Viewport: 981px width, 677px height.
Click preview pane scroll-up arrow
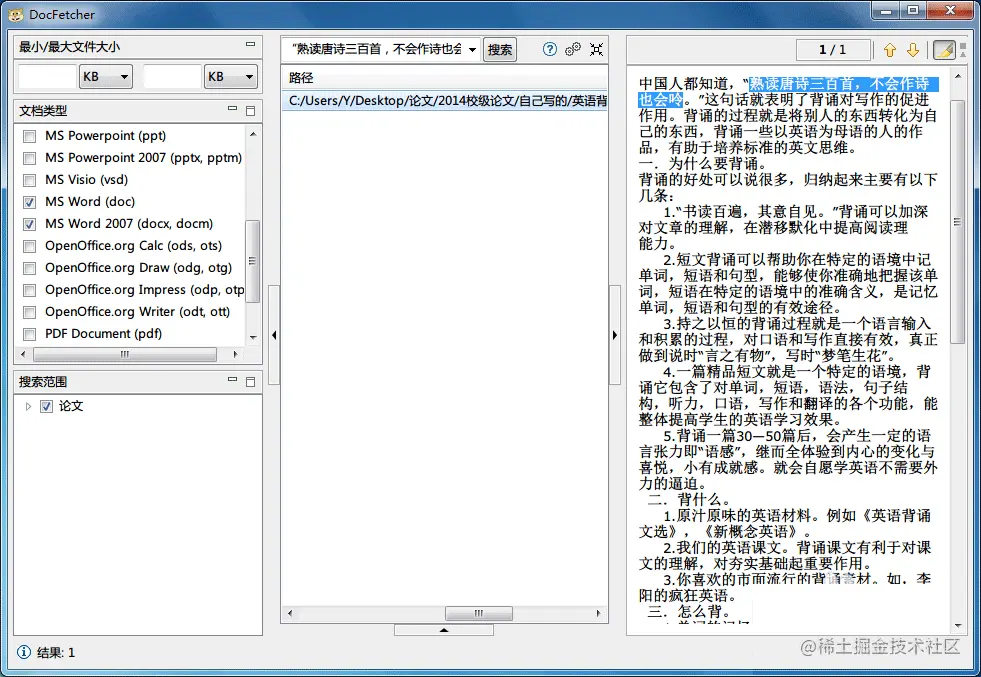point(958,76)
